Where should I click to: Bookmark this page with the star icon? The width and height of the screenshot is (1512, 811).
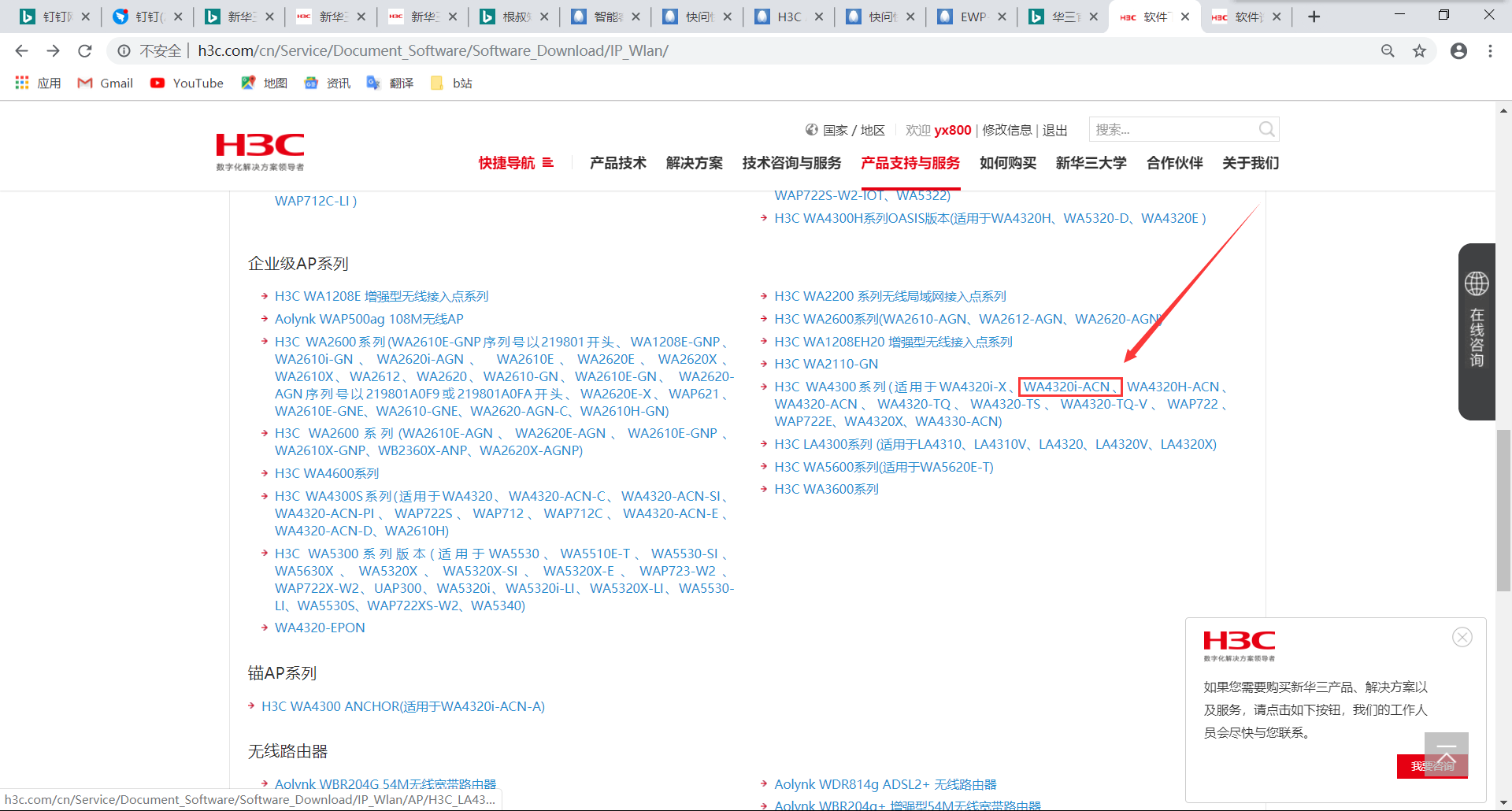click(x=1419, y=51)
